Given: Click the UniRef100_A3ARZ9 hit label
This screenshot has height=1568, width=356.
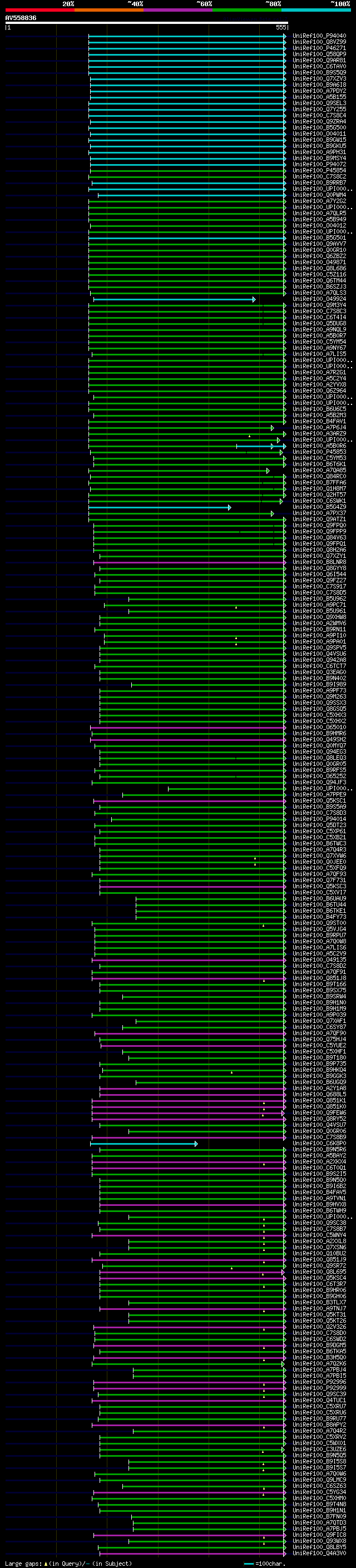Looking at the screenshot, I should click(x=319, y=433).
